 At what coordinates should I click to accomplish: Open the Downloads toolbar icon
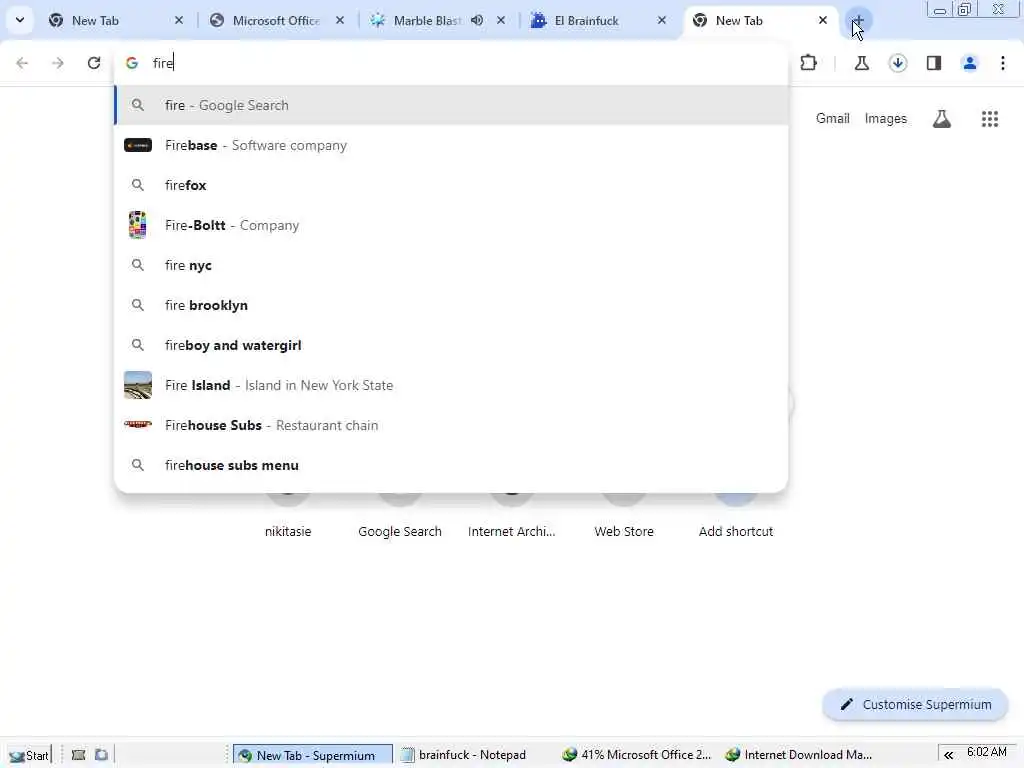point(898,63)
